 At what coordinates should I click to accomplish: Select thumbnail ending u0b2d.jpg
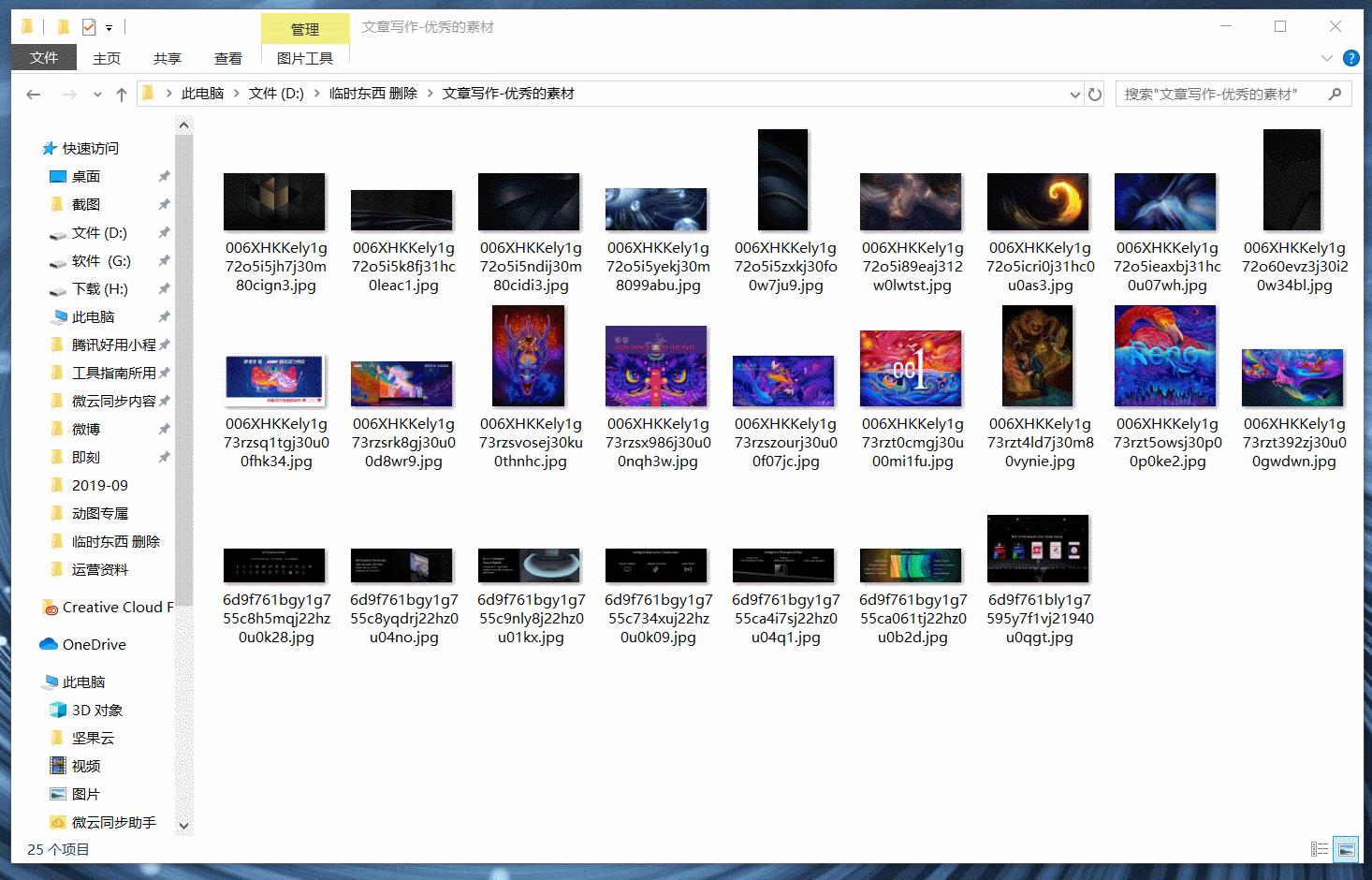[x=912, y=565]
